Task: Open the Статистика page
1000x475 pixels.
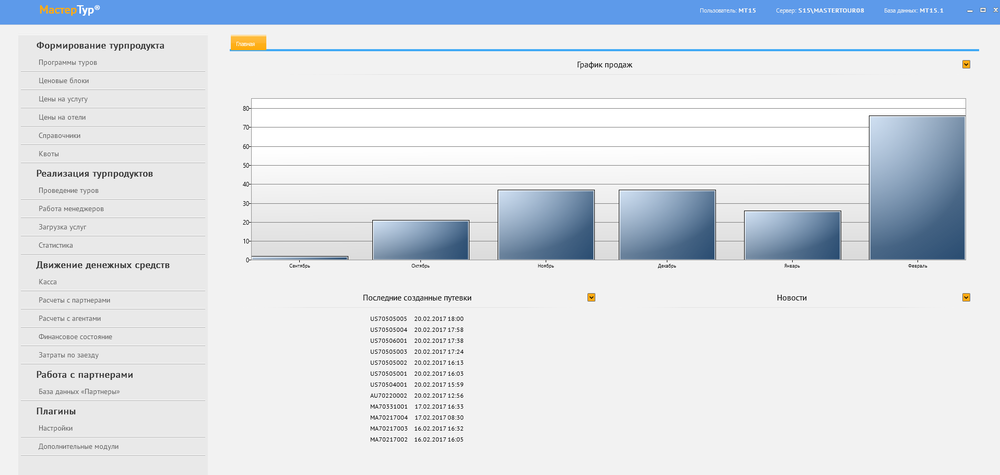Action: [55, 245]
